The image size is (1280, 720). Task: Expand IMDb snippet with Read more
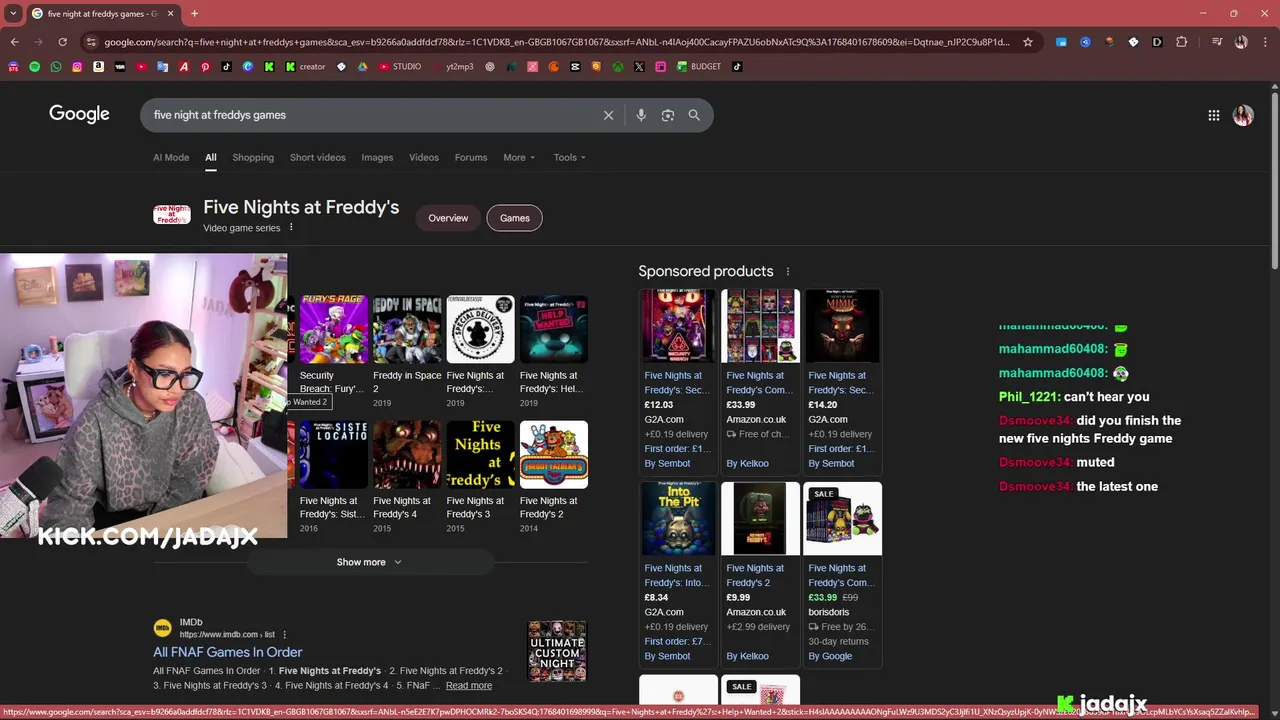[x=469, y=685]
